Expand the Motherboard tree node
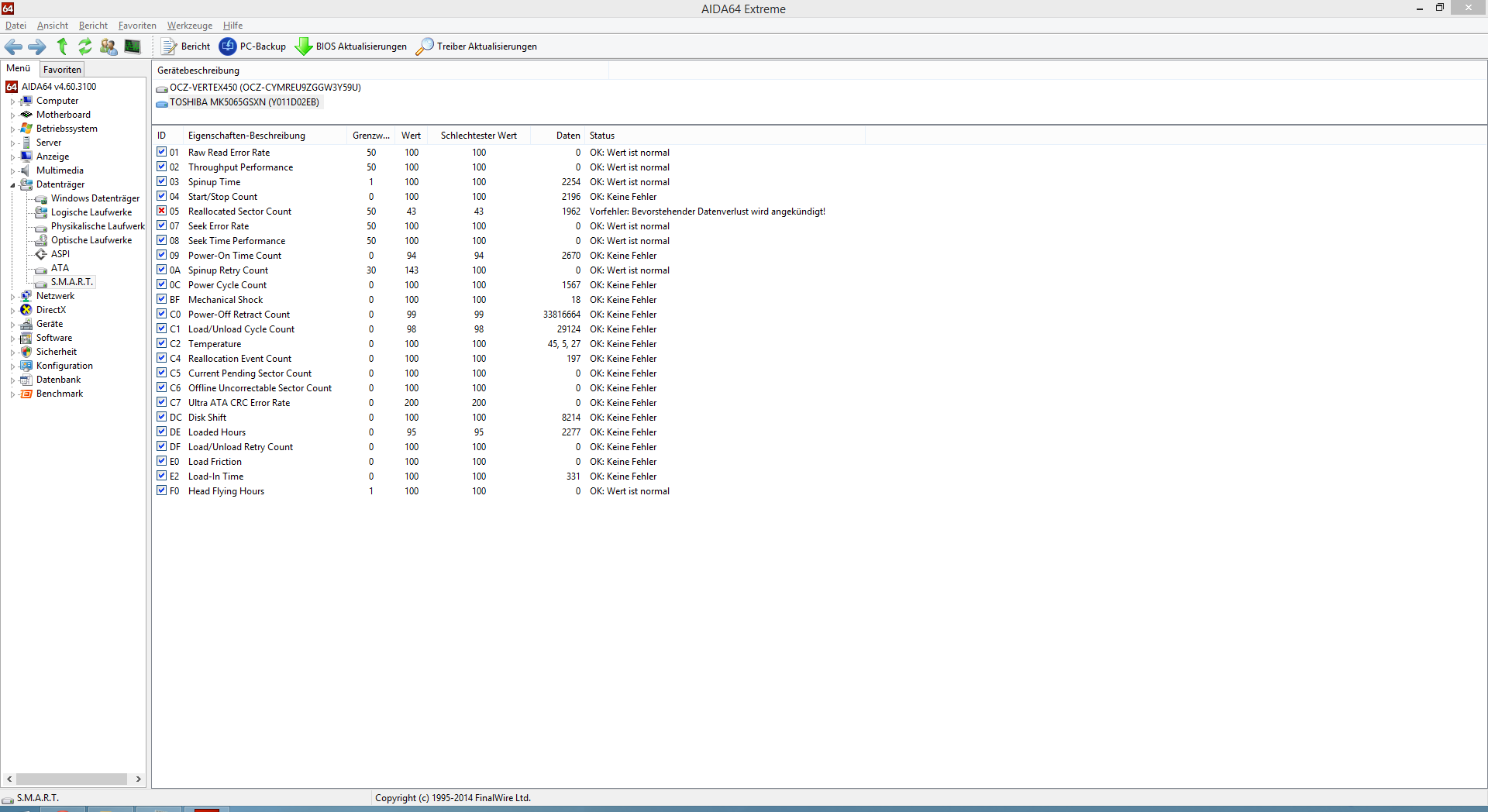Screen dimensions: 1488x812 12,115
